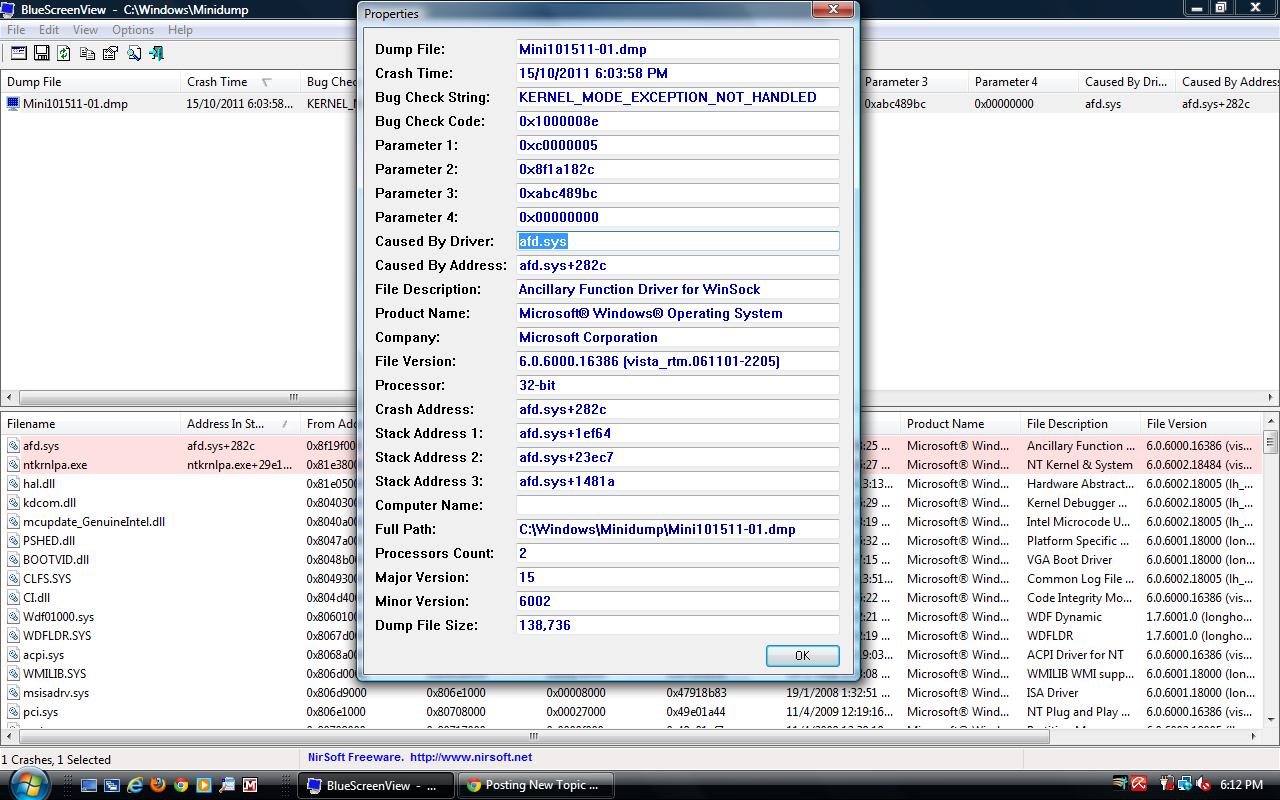Click the red M quick launch icon
1280x800 pixels.
[x=250, y=786]
